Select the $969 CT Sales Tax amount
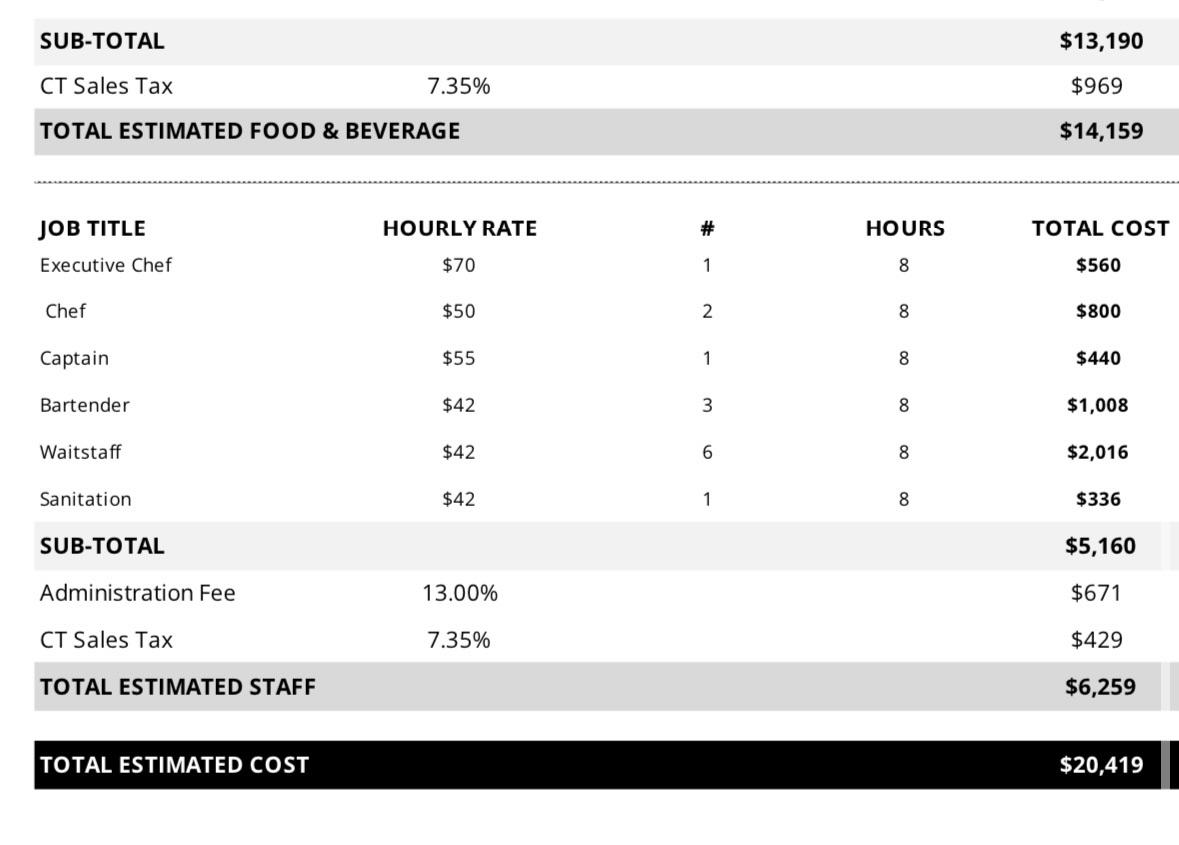Screen dimensions: 1179x845 [1096, 86]
